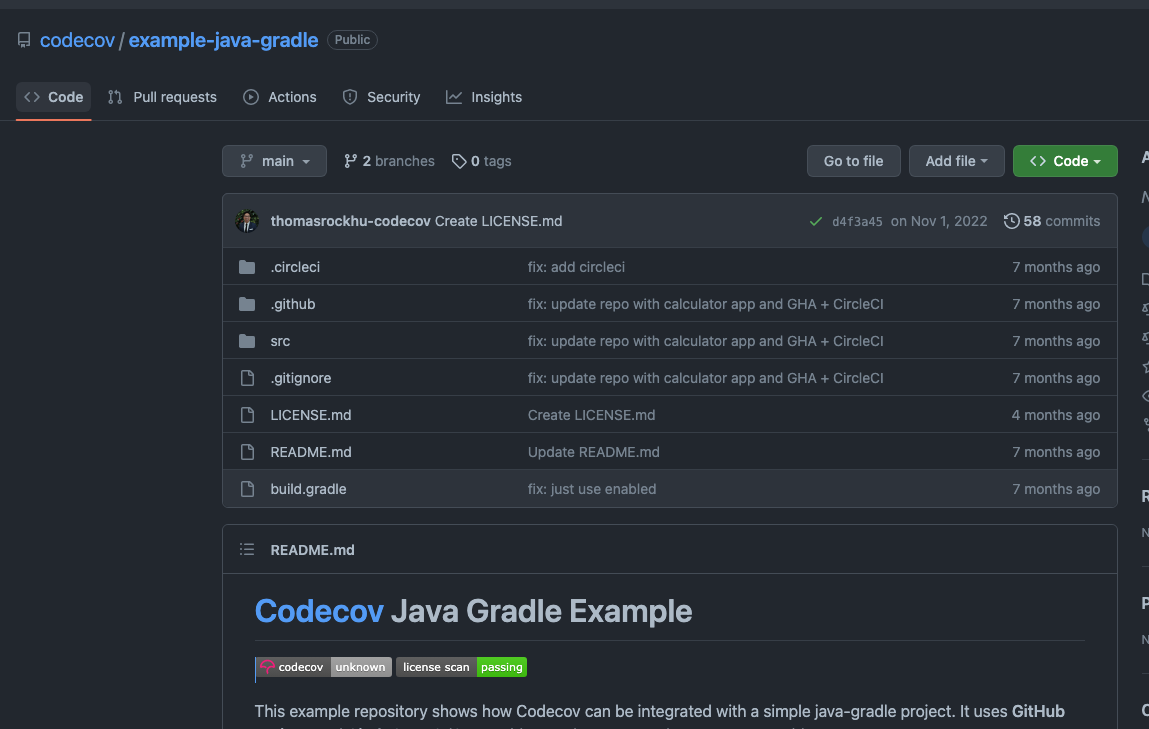
Task: Click the README table of contents list icon
Action: tap(247, 549)
